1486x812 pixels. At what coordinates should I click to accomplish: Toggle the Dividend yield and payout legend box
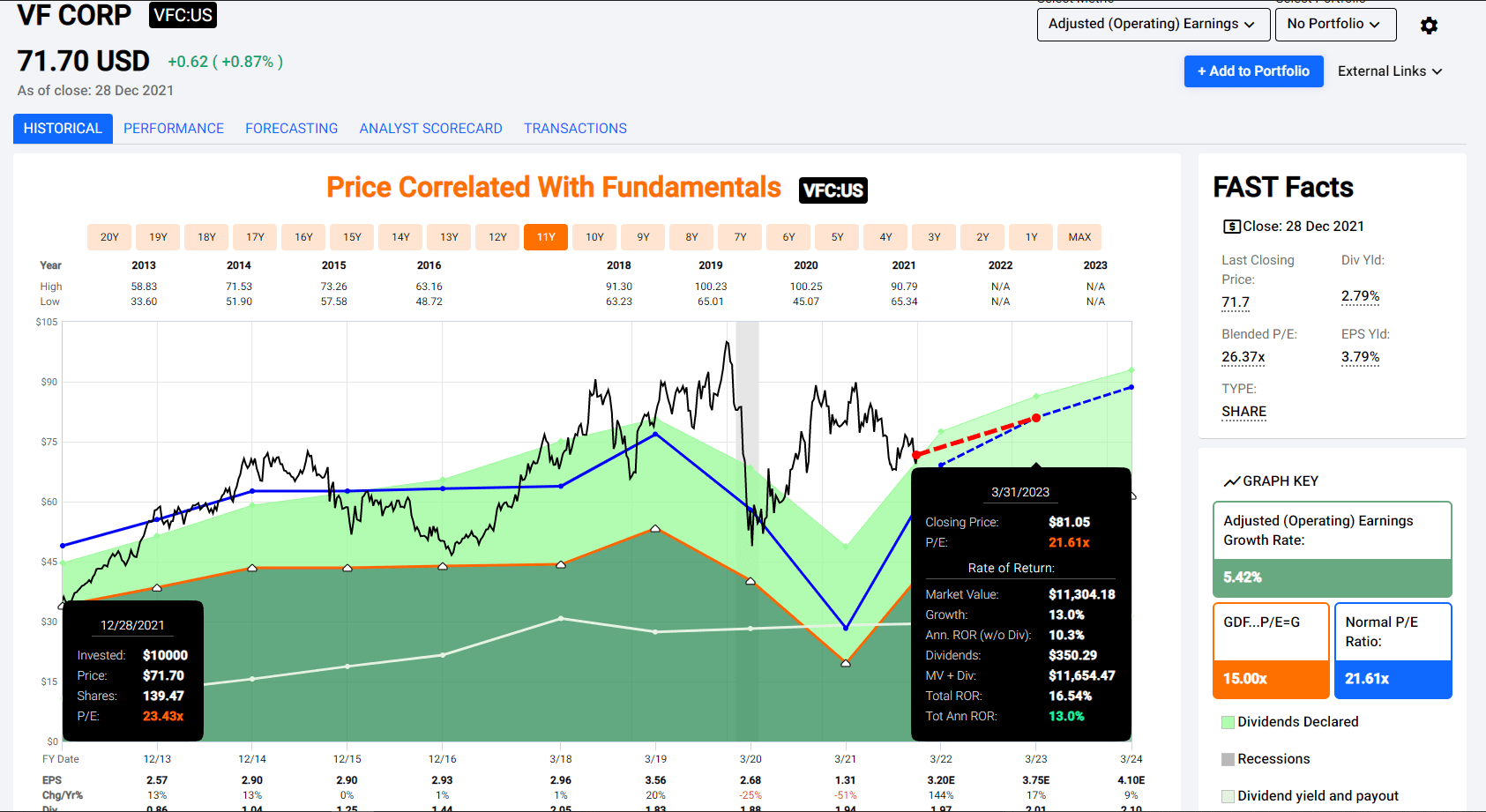coord(1228,796)
